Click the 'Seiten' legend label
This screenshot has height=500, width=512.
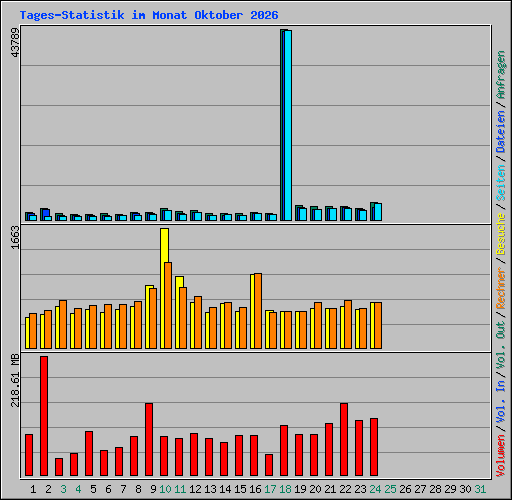pyautogui.click(x=501, y=183)
